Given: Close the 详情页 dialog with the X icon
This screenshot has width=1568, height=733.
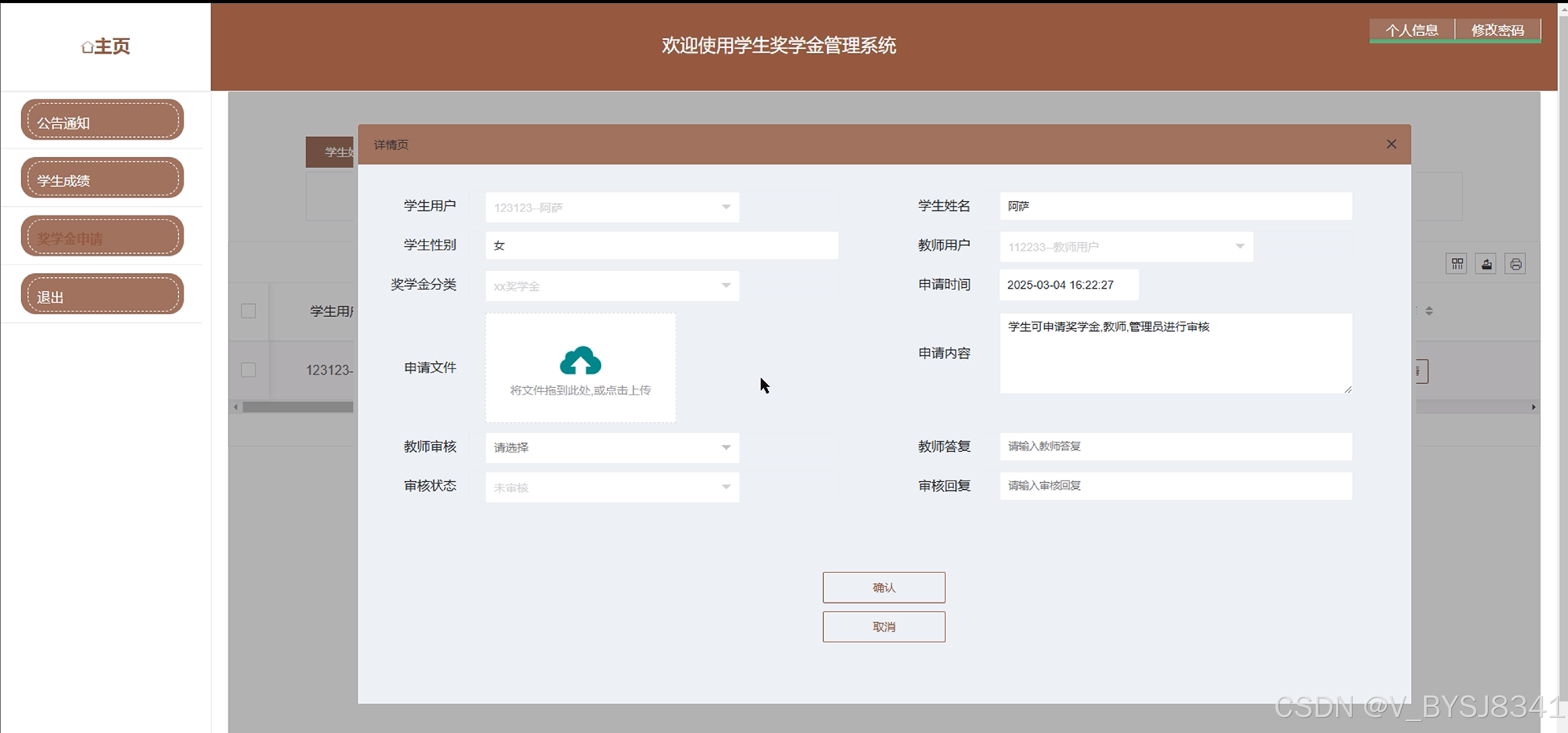Looking at the screenshot, I should (x=1391, y=144).
